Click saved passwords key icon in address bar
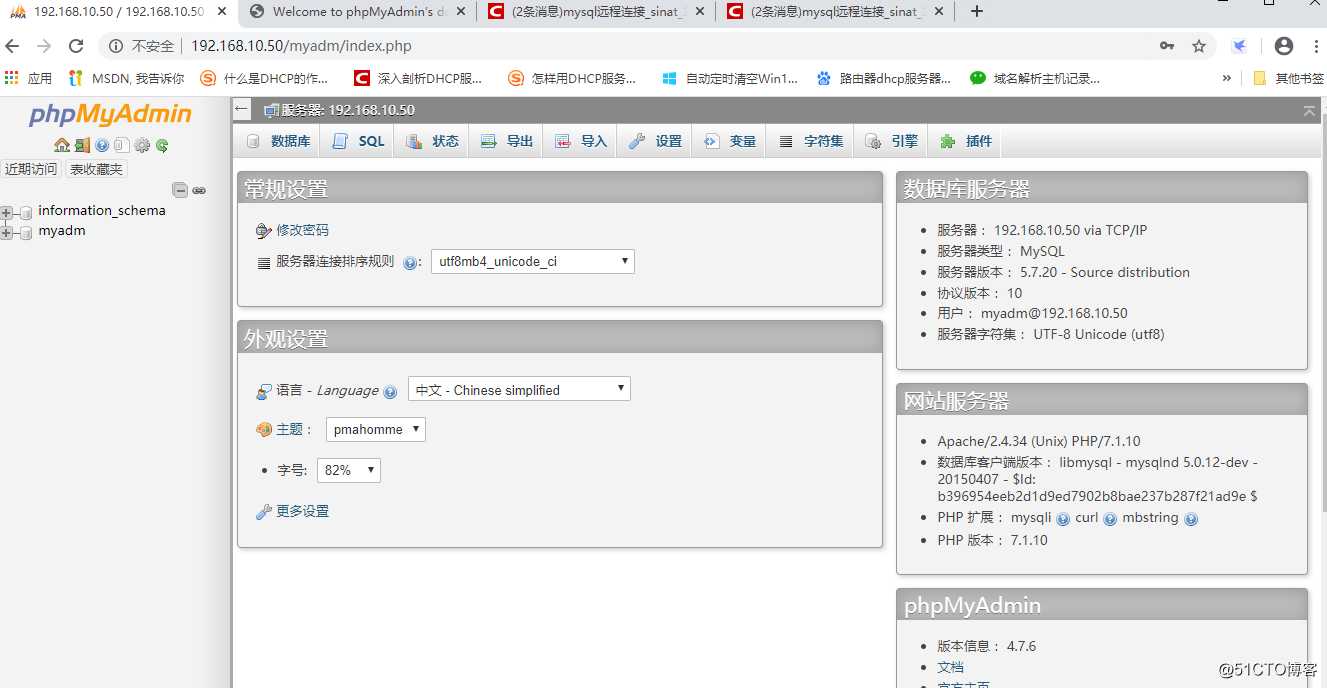Screen dimensions: 1327x688 [x=1167, y=46]
